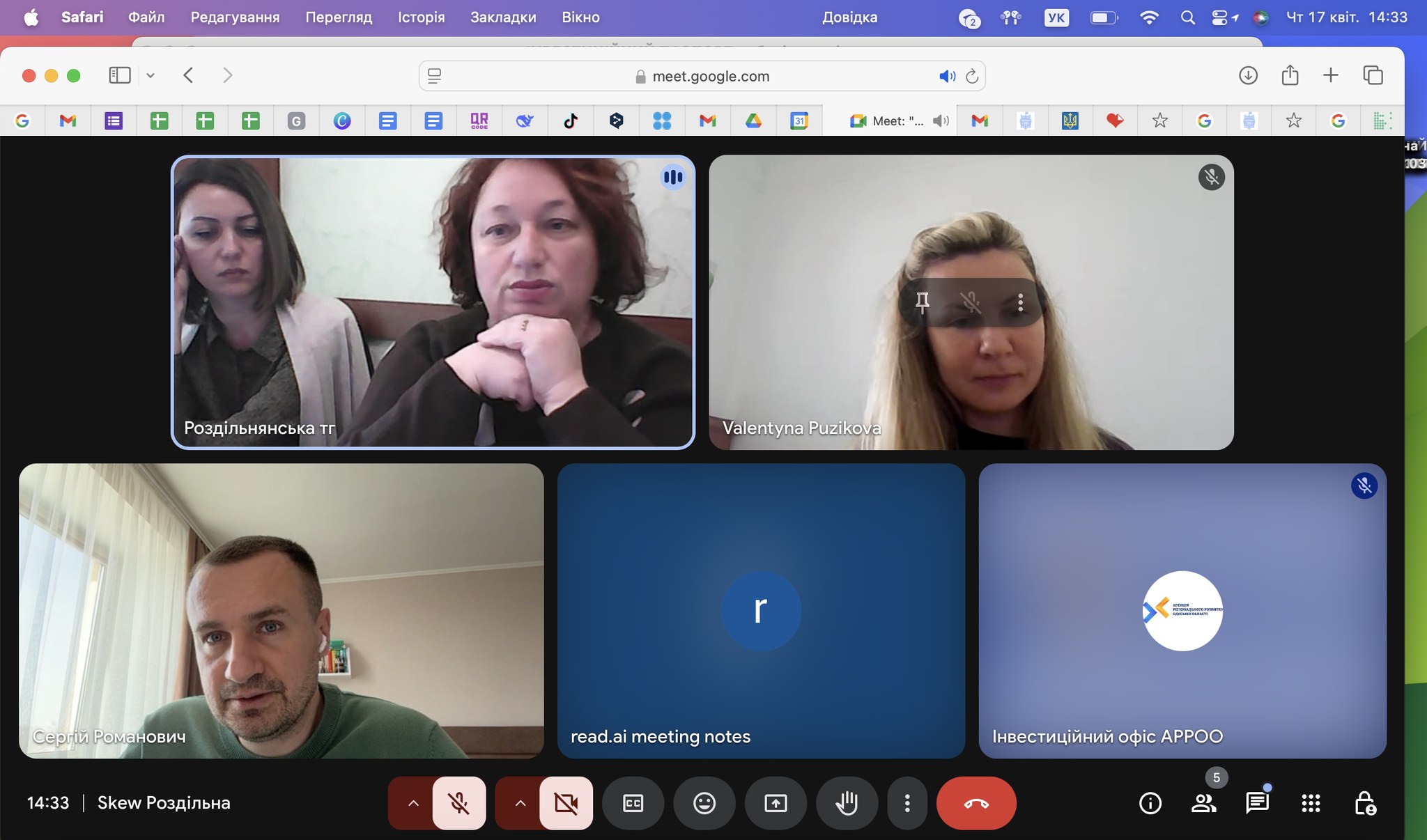The width and height of the screenshot is (1427, 840).
Task: Open the chat panel icon
Action: point(1257,803)
